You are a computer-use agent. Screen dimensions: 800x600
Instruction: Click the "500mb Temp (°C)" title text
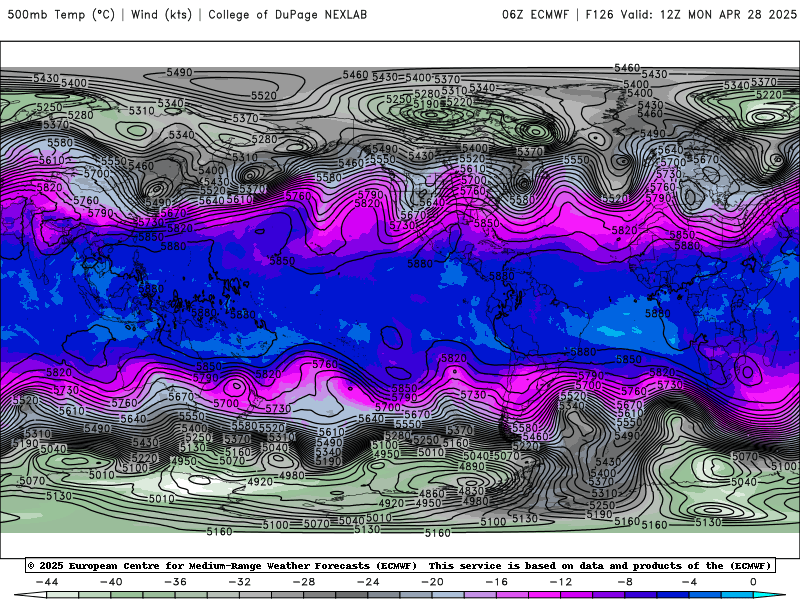(61, 14)
